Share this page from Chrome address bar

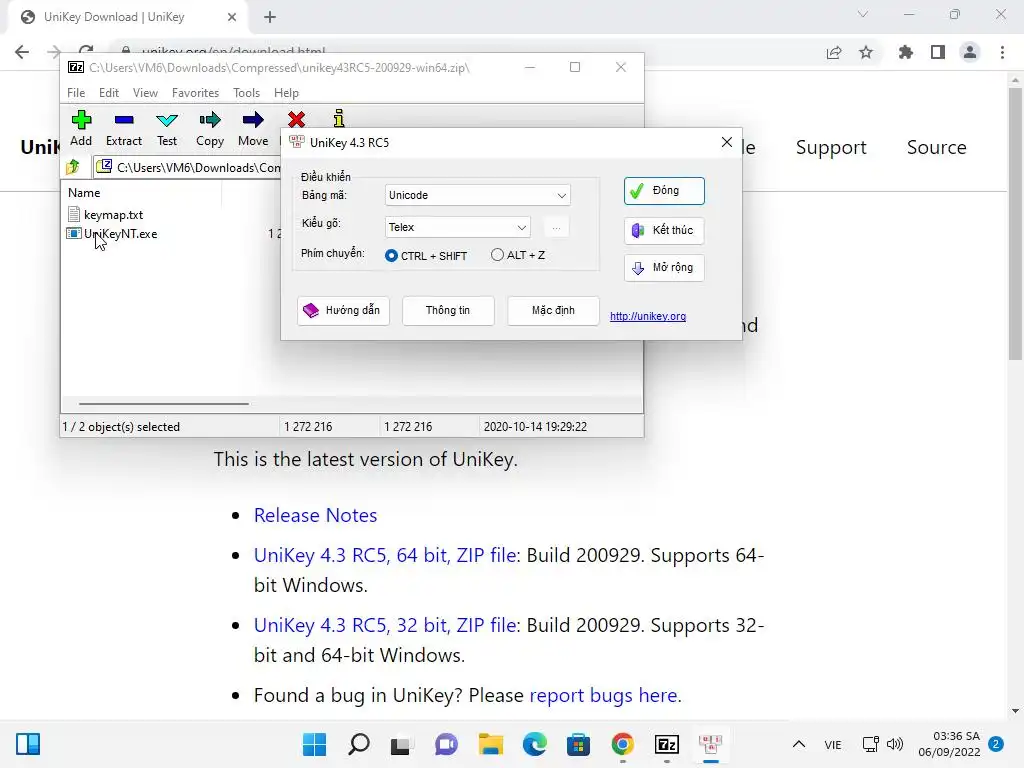click(x=834, y=52)
